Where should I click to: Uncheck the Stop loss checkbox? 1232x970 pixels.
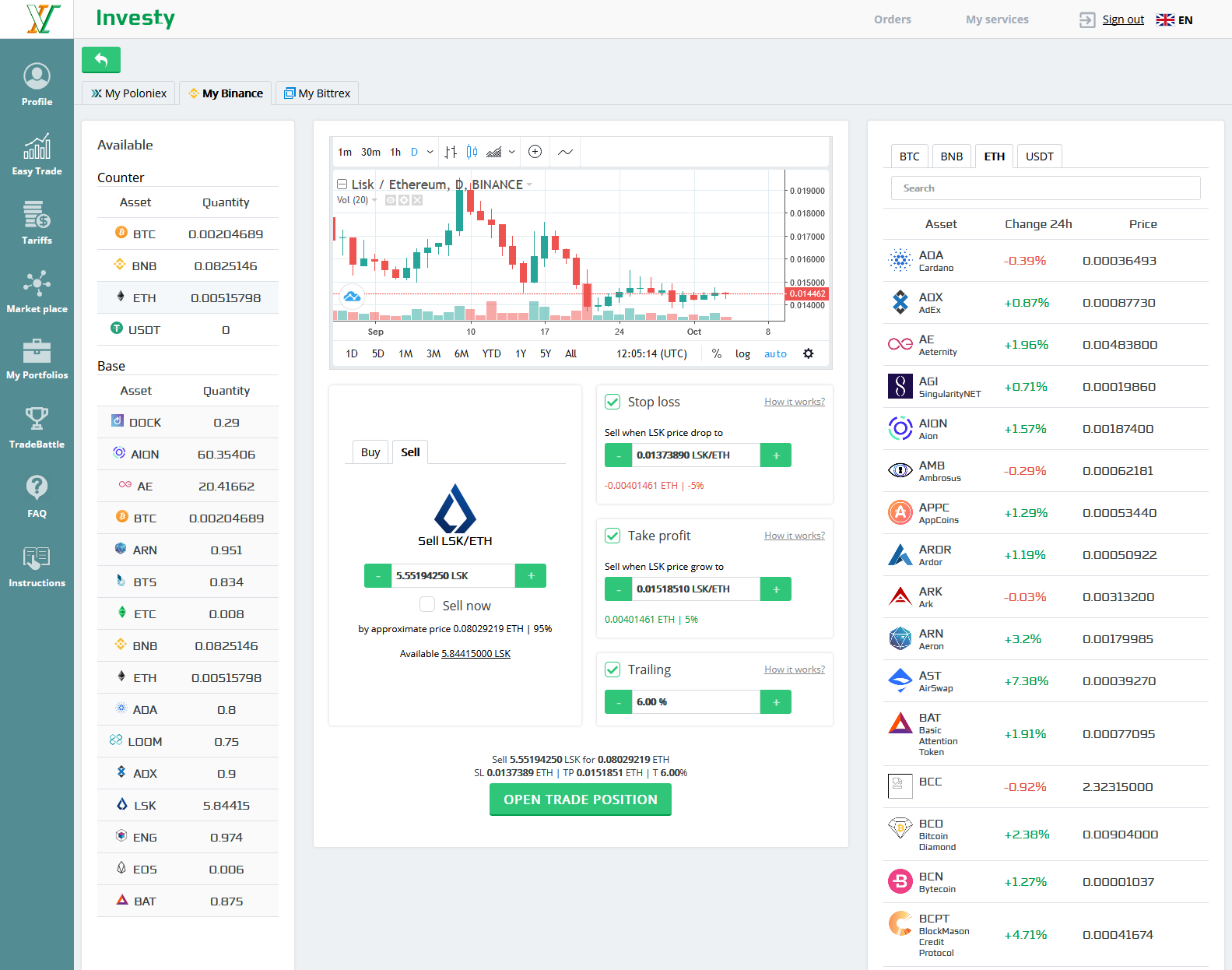(612, 402)
